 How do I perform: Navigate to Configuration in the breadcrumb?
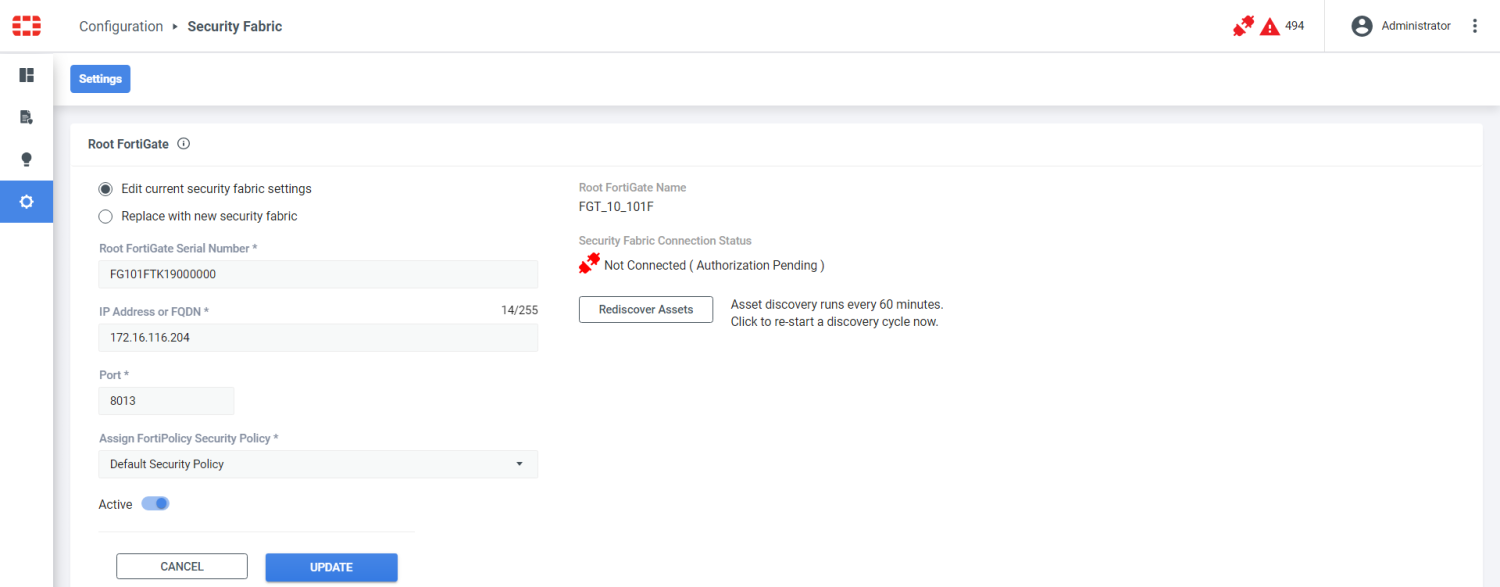[x=121, y=26]
